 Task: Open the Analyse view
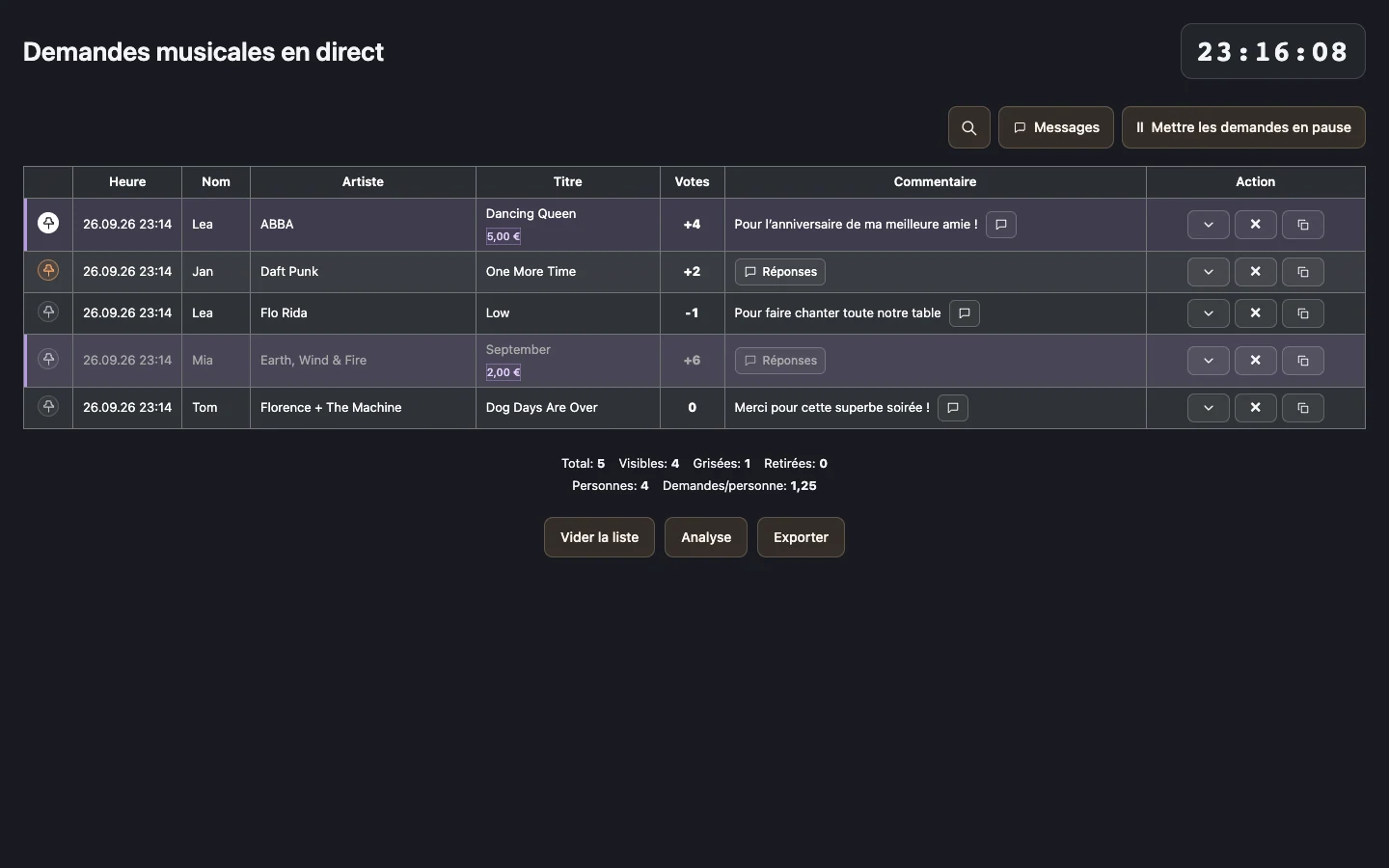(706, 537)
